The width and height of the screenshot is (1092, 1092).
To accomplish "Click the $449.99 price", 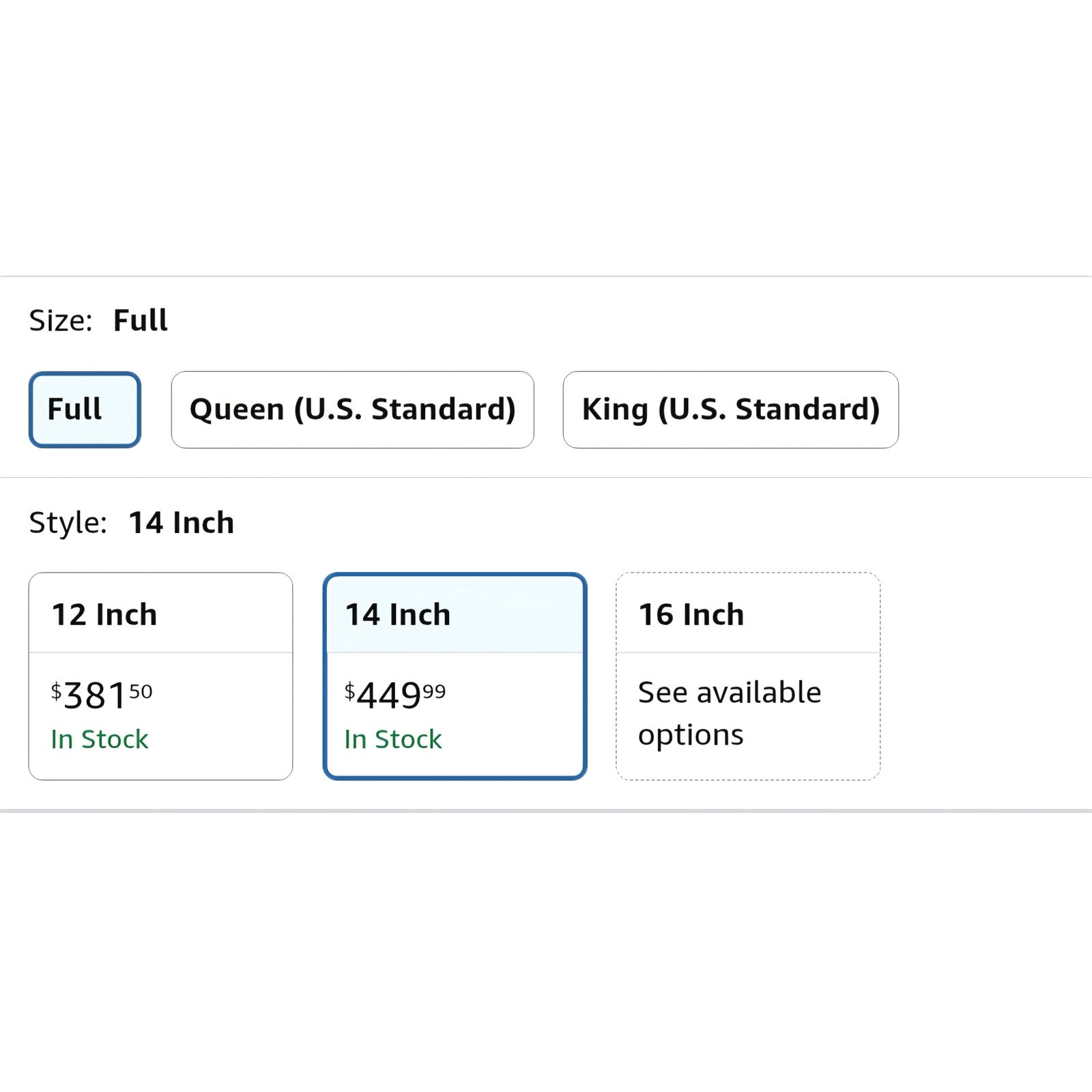I will (x=394, y=695).
